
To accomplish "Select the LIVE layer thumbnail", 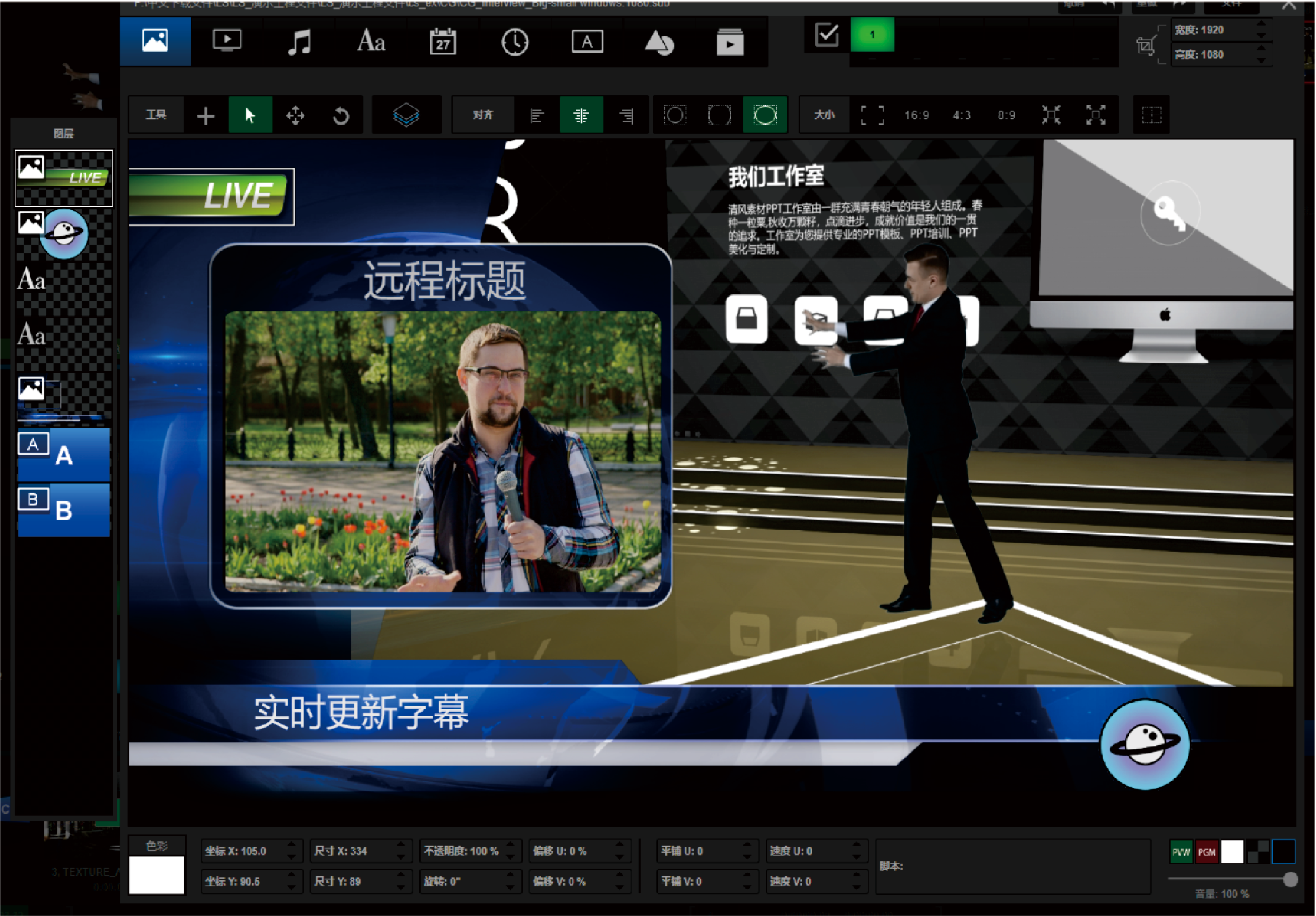I will [x=63, y=178].
